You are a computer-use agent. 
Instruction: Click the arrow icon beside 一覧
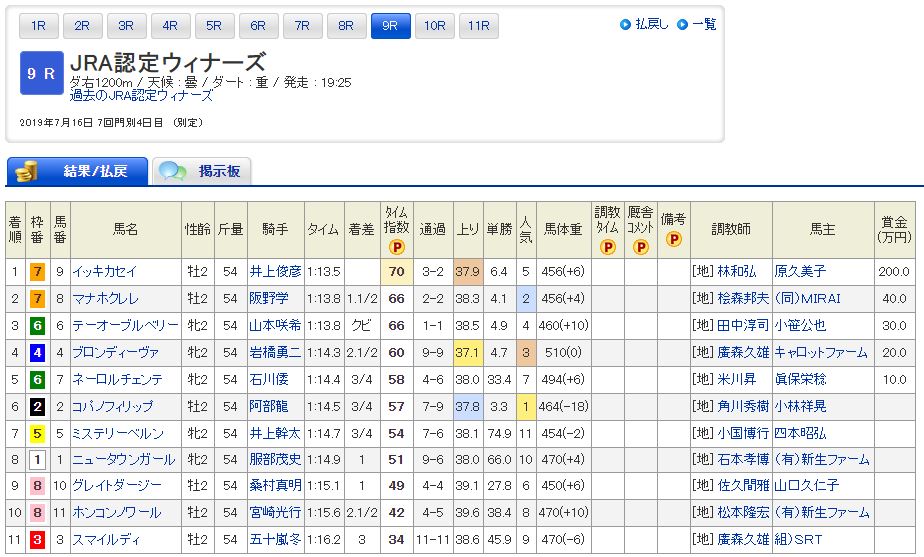click(x=682, y=24)
